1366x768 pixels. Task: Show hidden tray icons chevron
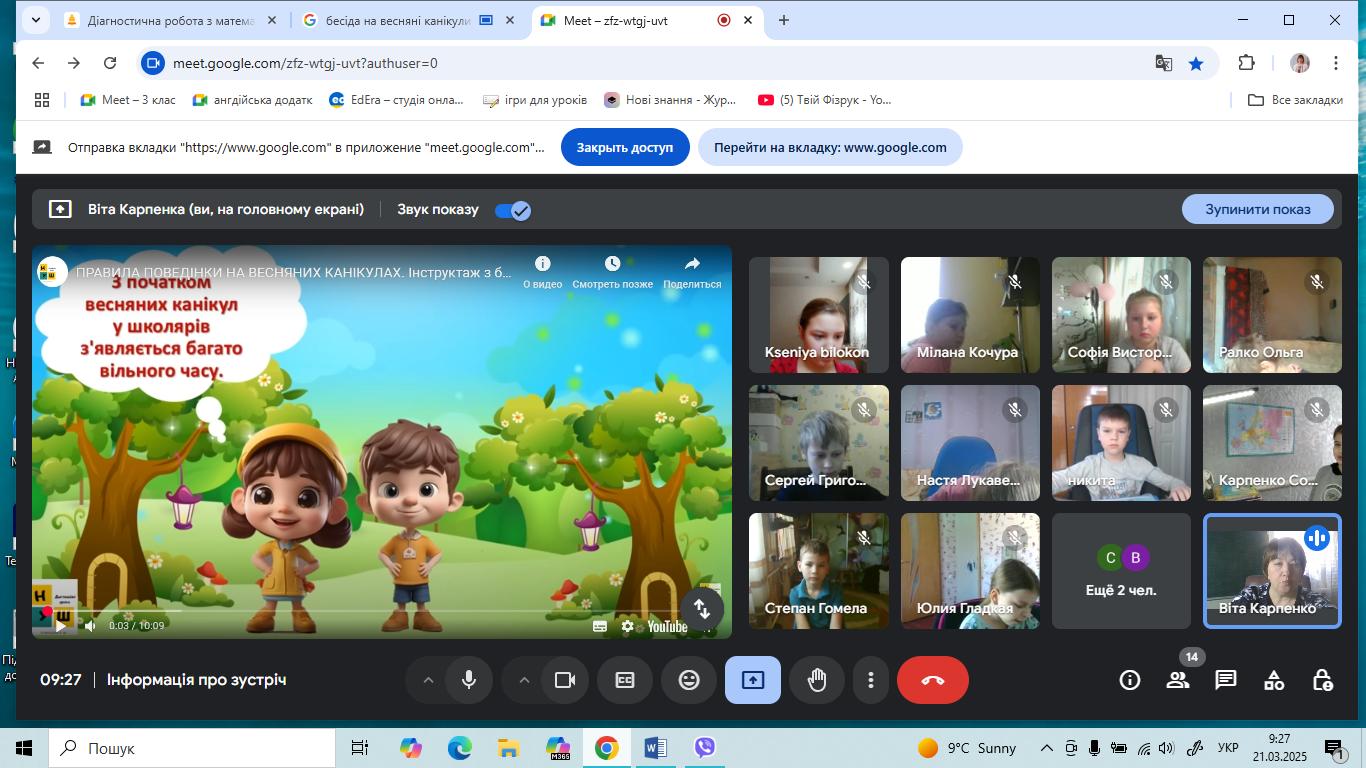(x=1047, y=748)
